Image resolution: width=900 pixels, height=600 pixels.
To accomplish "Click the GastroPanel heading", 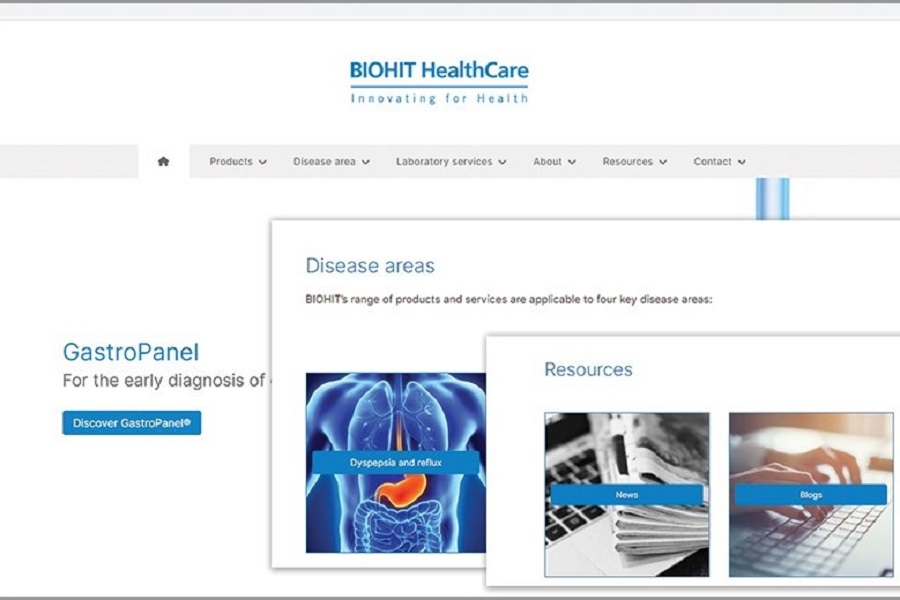I will (131, 352).
